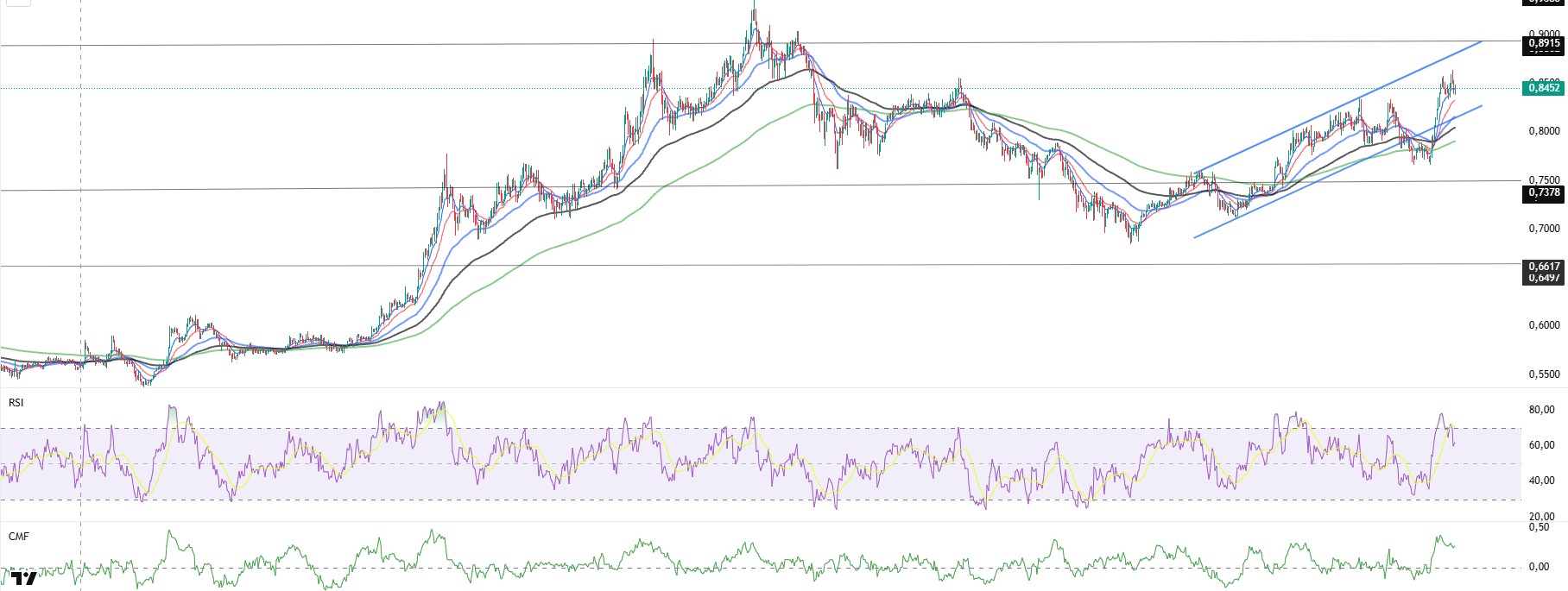Select the upper blue channel trendline
This screenshot has height=591, width=1568.
[x=1338, y=105]
